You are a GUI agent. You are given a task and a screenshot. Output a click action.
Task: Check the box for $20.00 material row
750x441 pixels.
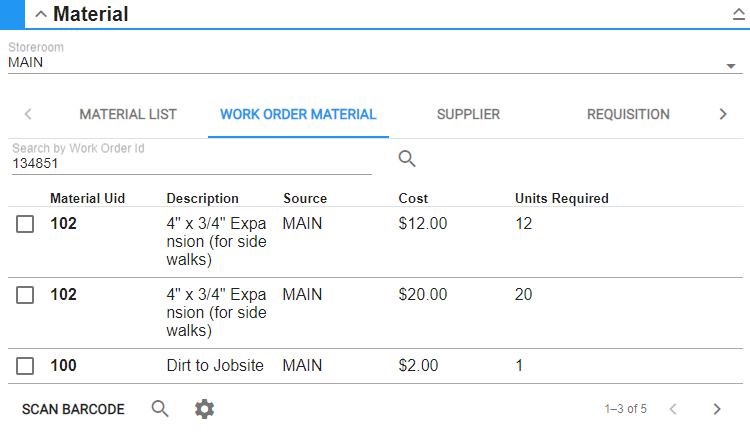(26, 295)
